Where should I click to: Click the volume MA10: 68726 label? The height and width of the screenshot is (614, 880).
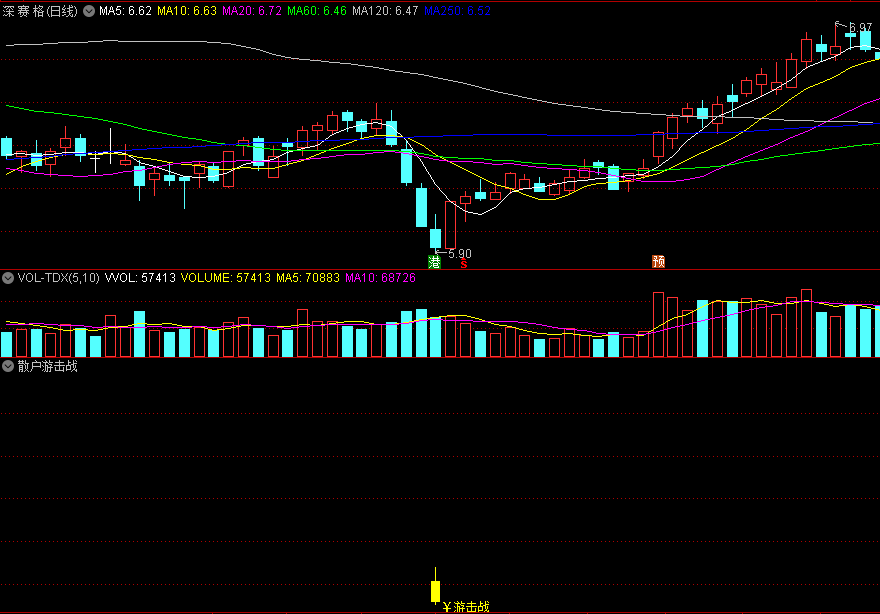[381, 278]
